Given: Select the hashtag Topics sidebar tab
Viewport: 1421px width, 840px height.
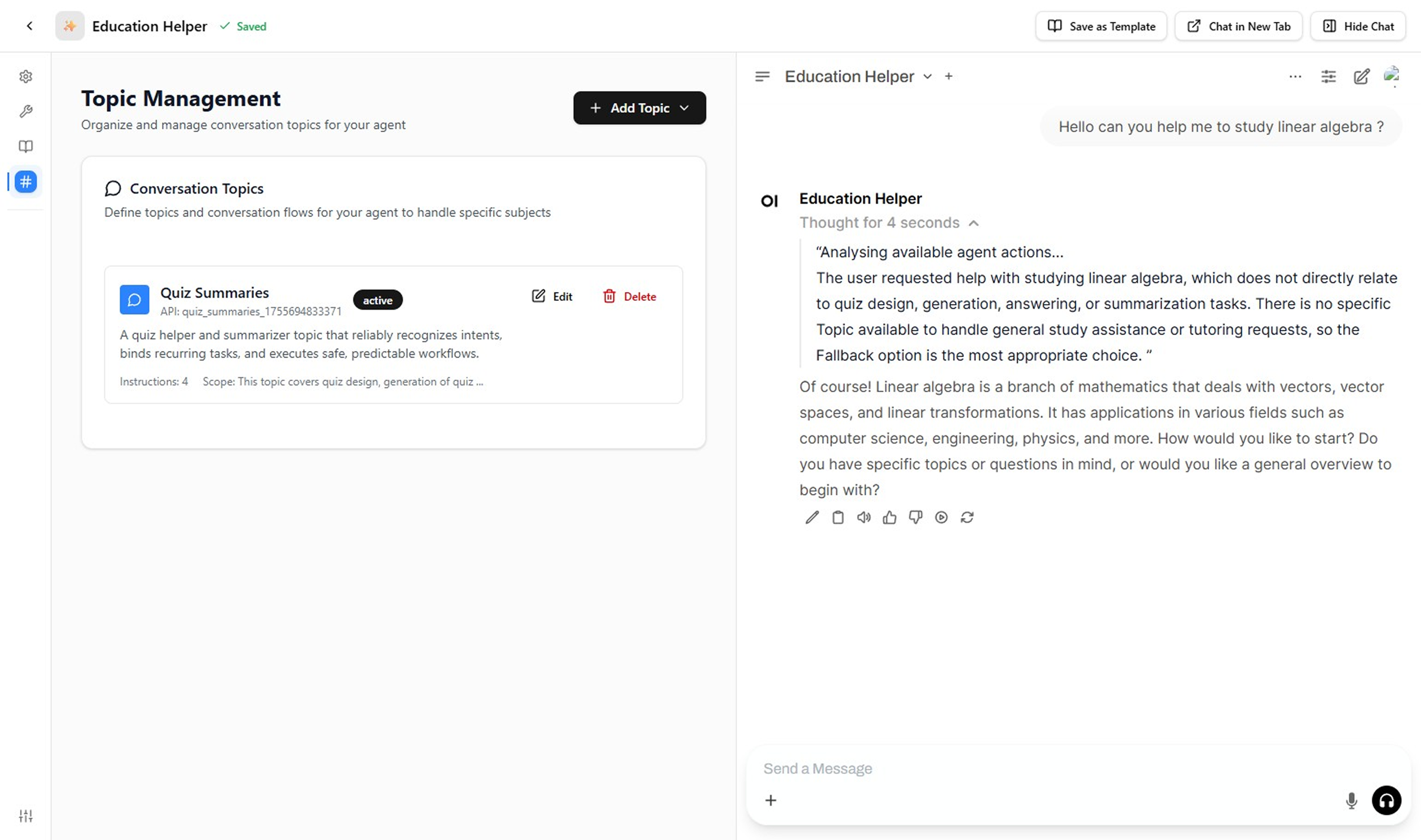Looking at the screenshot, I should tap(25, 182).
